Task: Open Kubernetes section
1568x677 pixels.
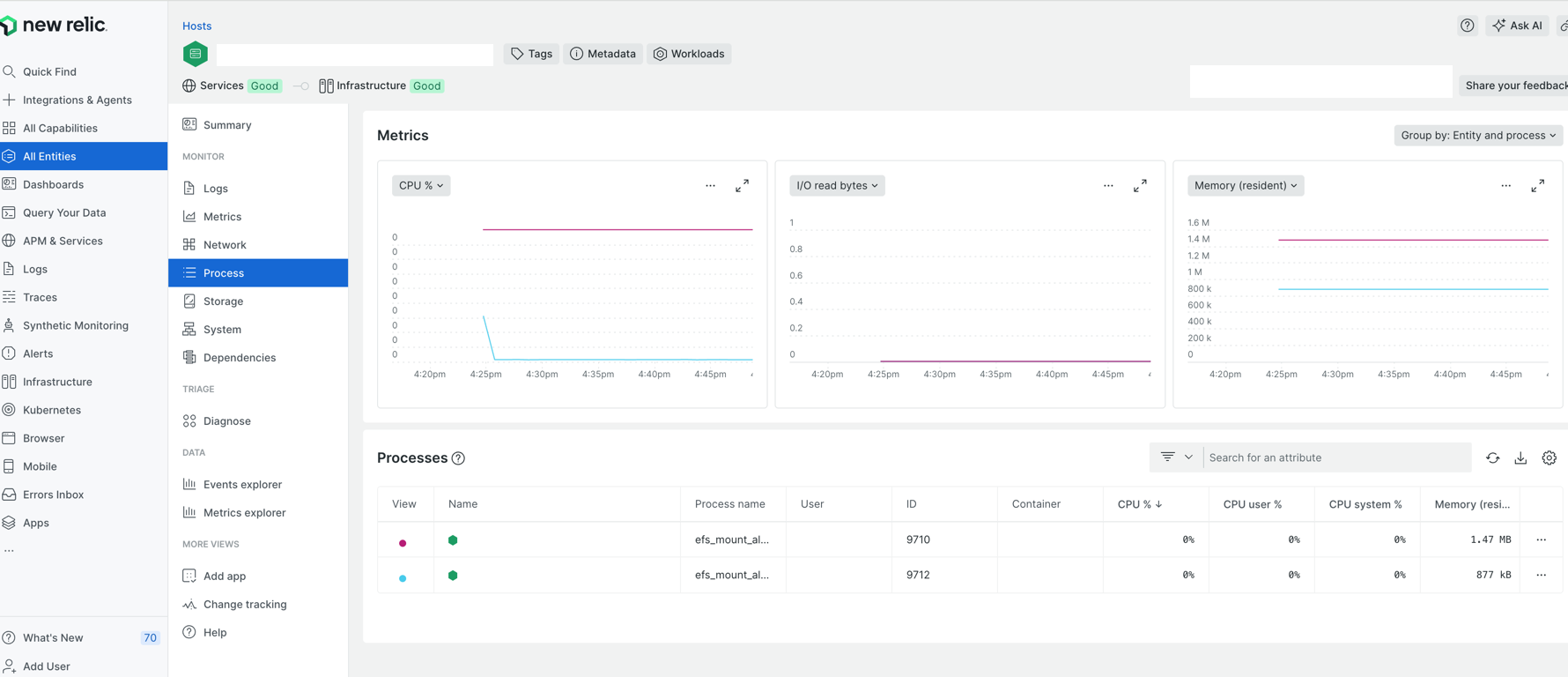Action: pos(52,410)
